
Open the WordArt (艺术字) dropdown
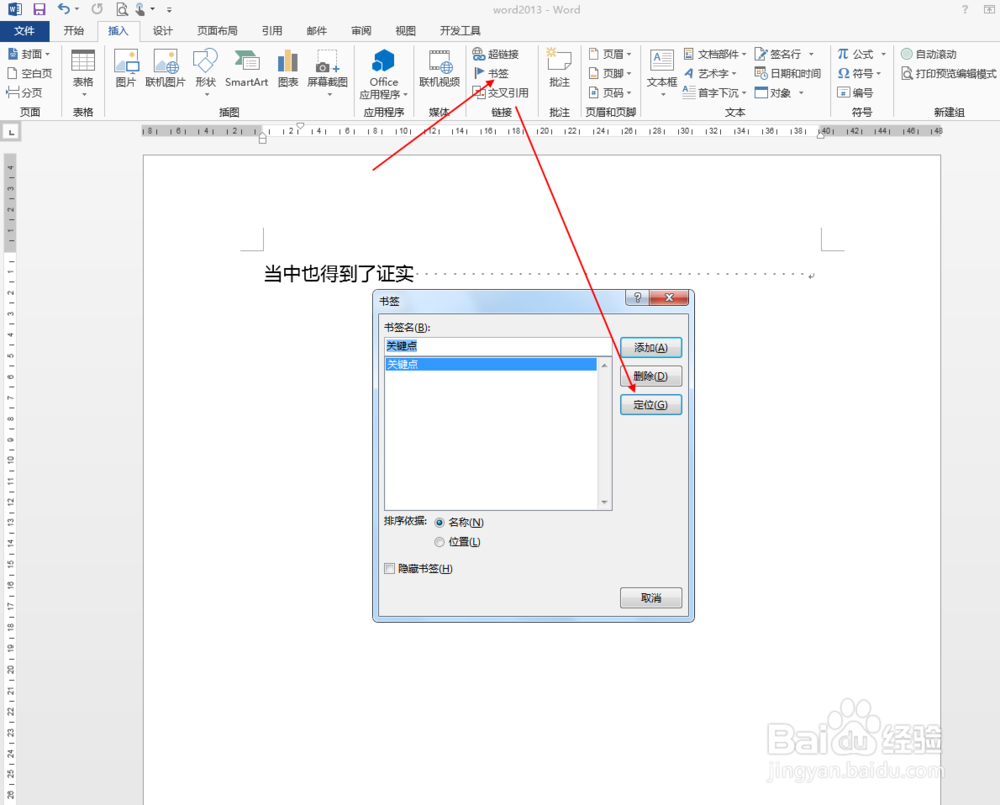tap(710, 73)
